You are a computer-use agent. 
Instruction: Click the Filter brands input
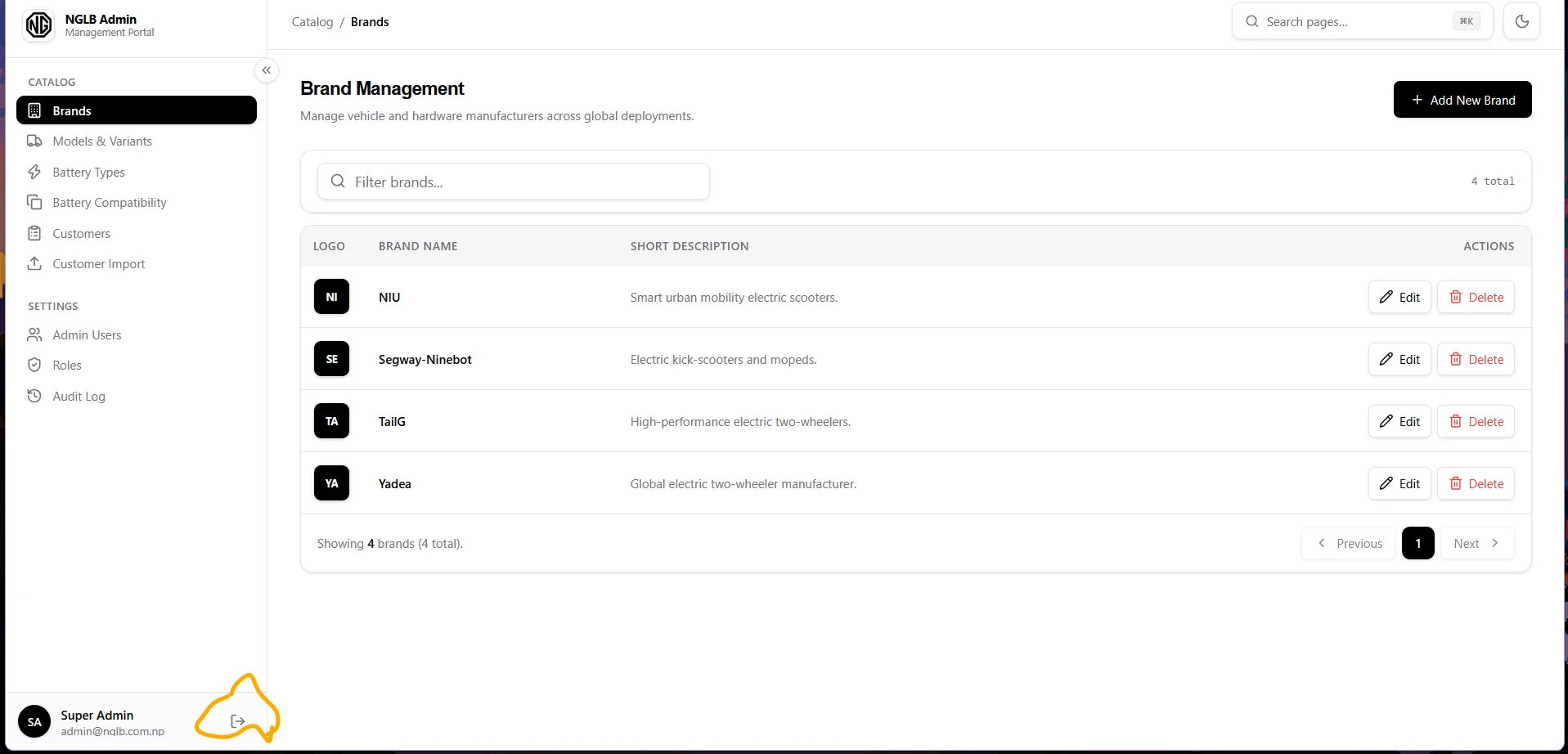(514, 182)
